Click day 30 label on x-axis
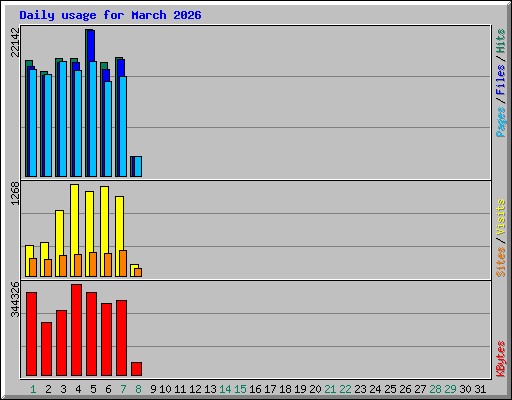This screenshot has width=512, height=400. pyautogui.click(x=465, y=389)
